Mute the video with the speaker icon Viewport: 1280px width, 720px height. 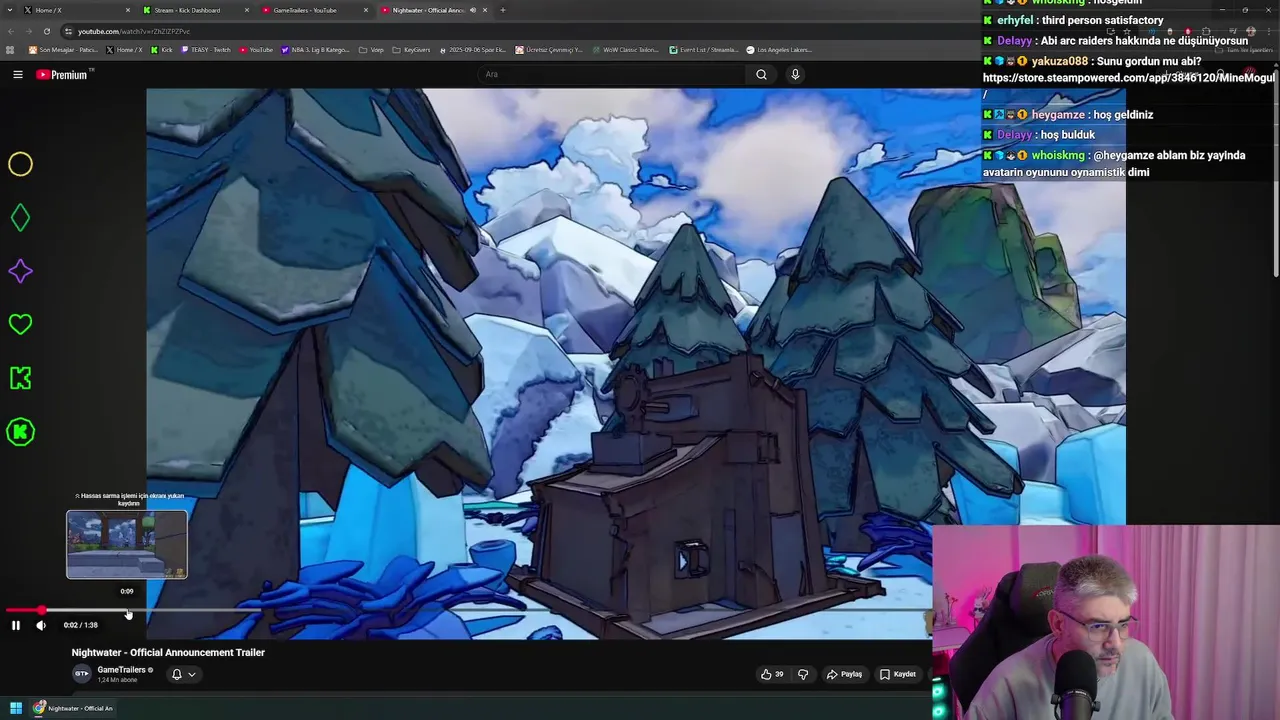click(41, 625)
